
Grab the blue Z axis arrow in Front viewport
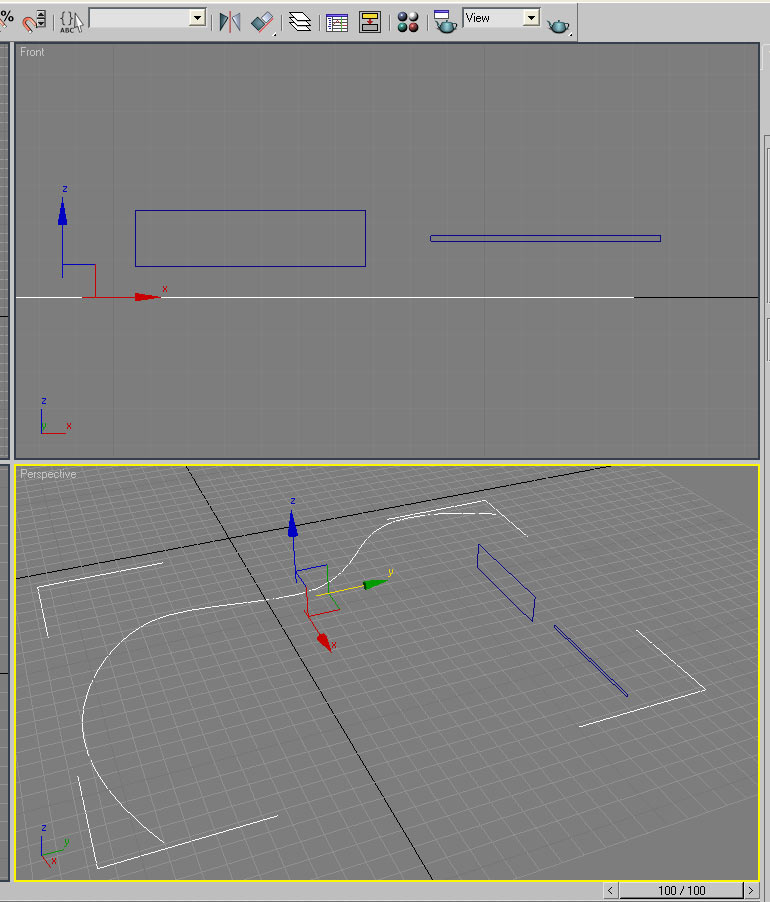click(63, 213)
